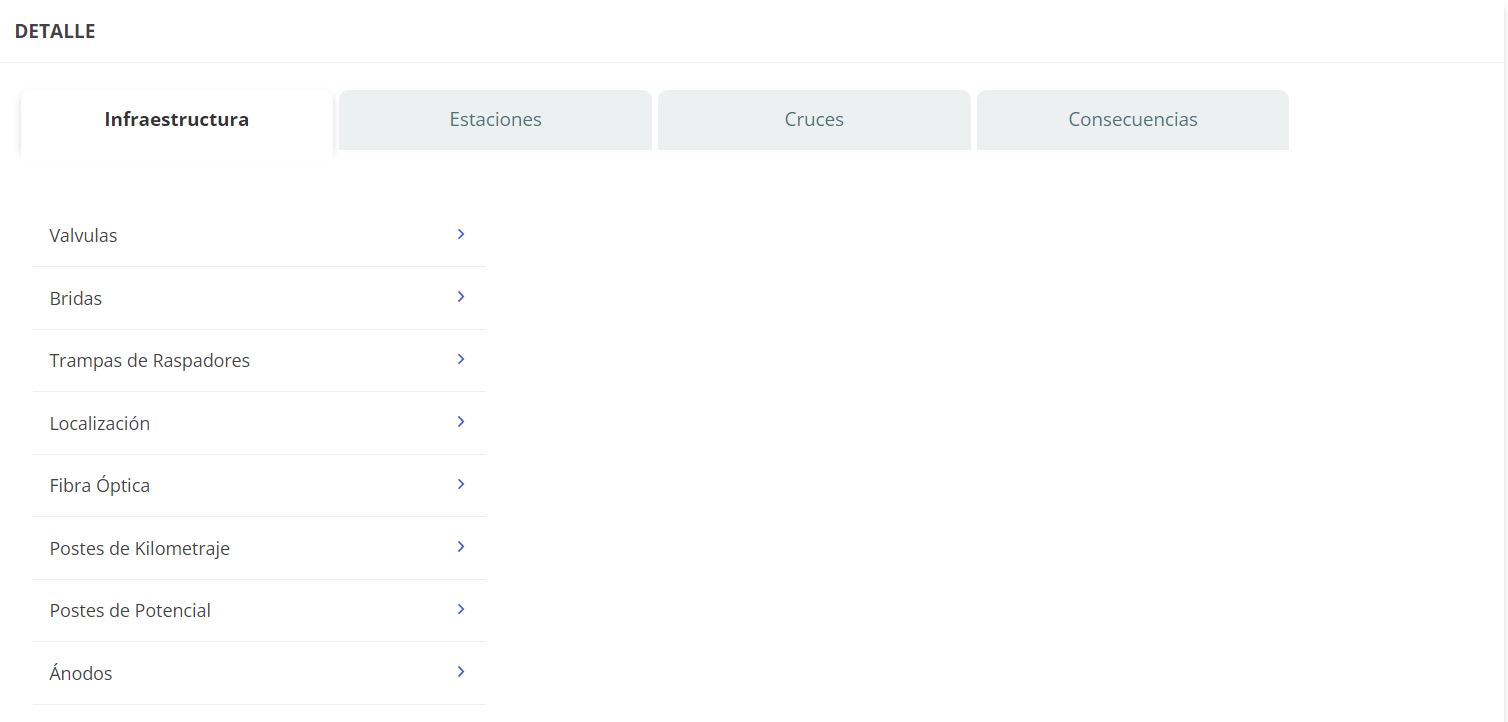Click the chevron arrow next to Bridas
This screenshot has height=722, width=1508.
461,297
